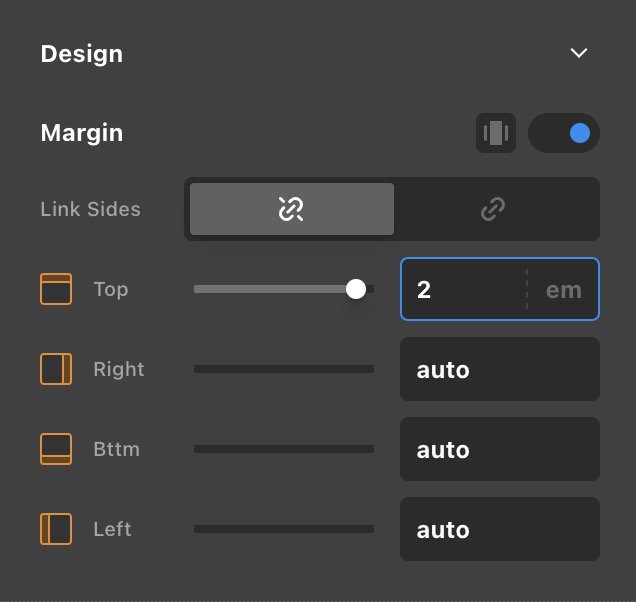Image resolution: width=636 pixels, height=602 pixels.
Task: Collapse the Design section chevron
Action: point(579,53)
